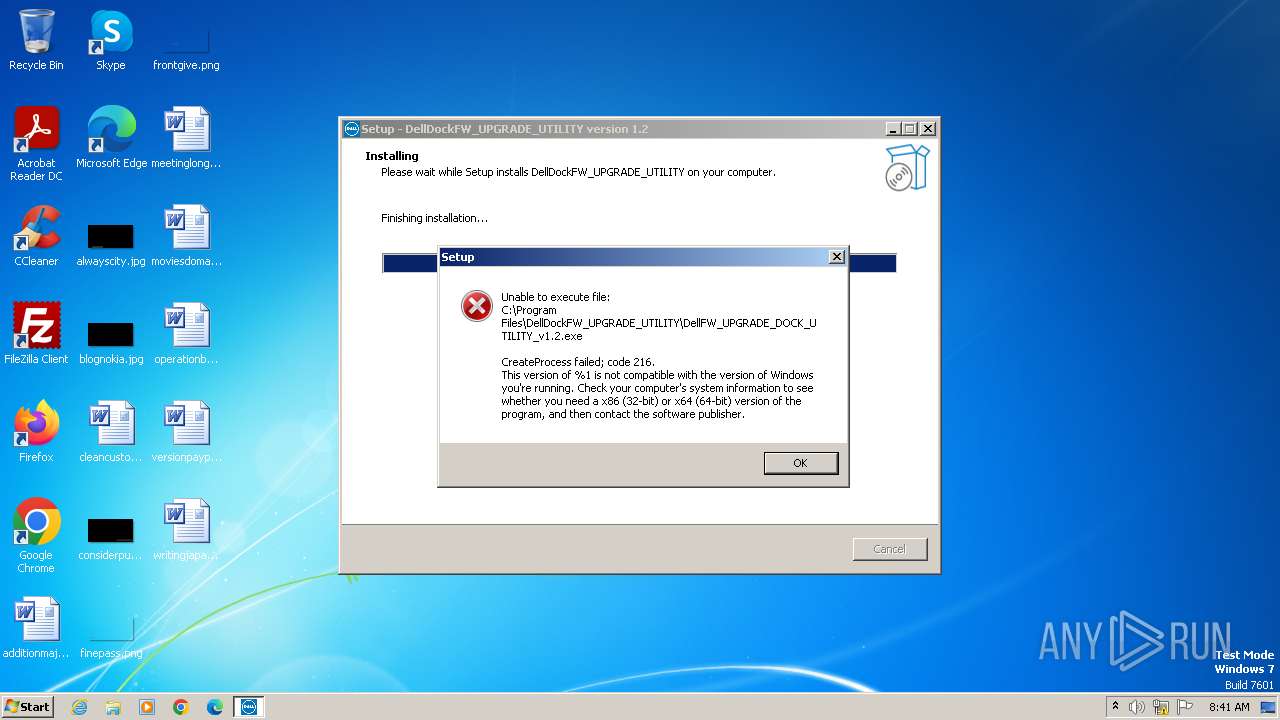
Task: Click 'CreateProcess failed; code 216.' text
Action: [x=578, y=362]
